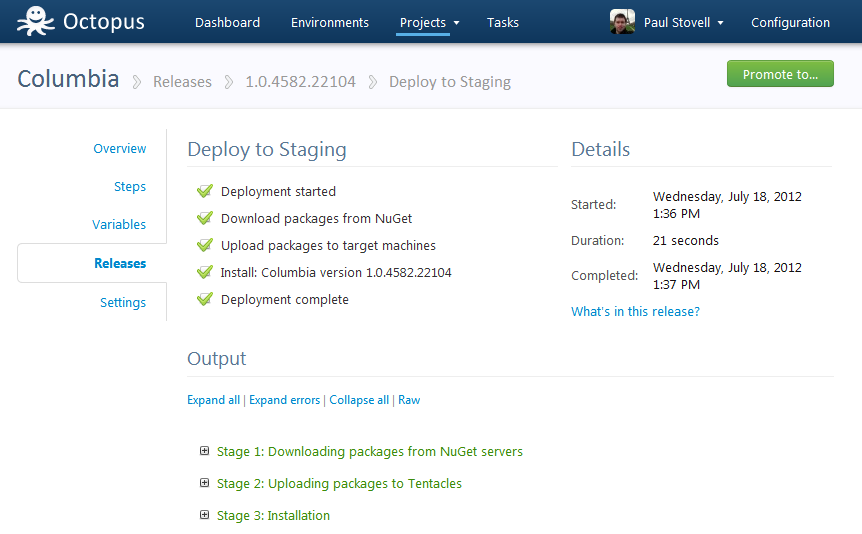Click the checkmark beside Deployment complete
The width and height of the screenshot is (862, 534).
tap(205, 299)
